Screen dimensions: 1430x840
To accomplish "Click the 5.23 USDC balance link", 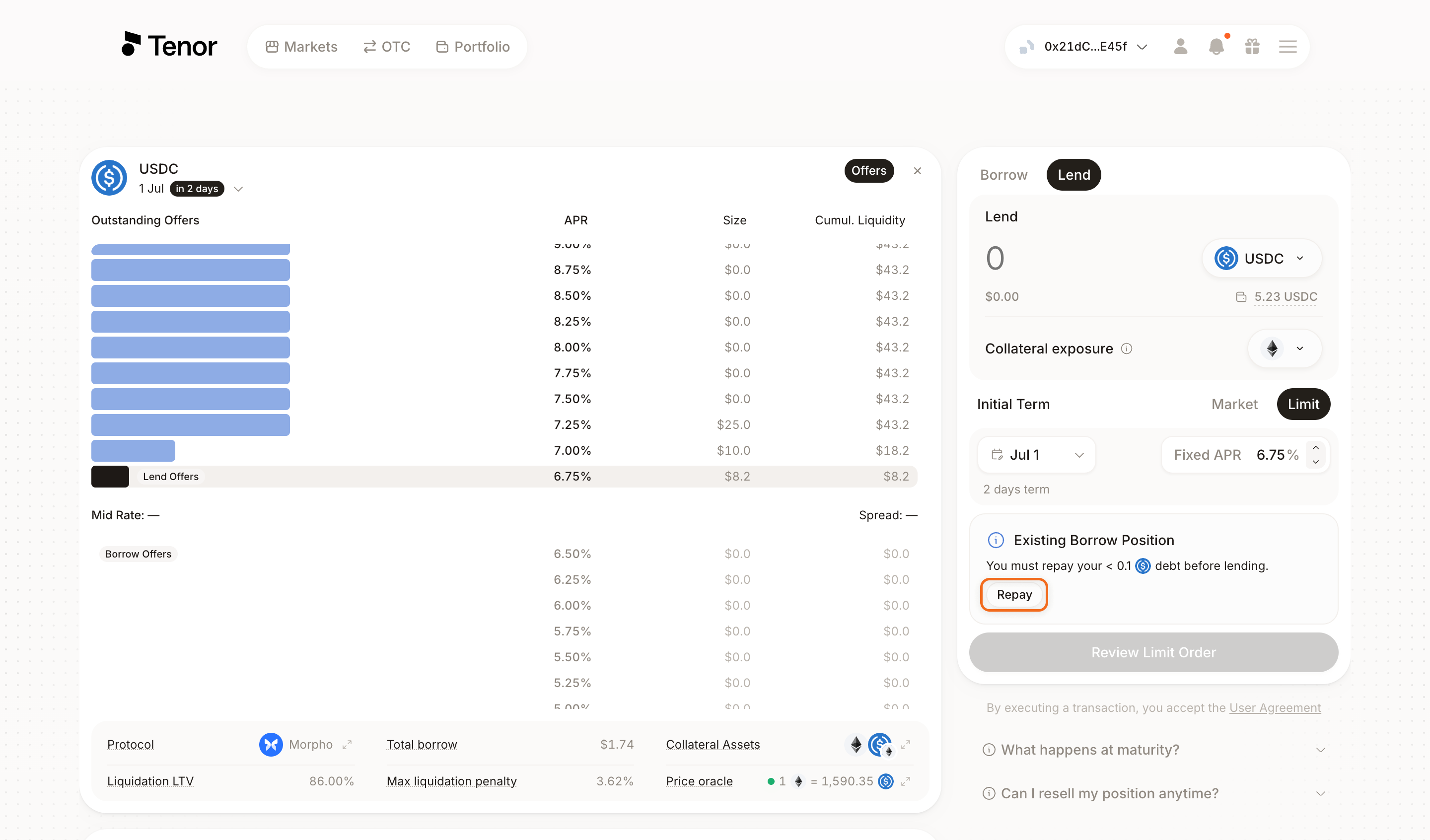I will pyautogui.click(x=1286, y=297).
